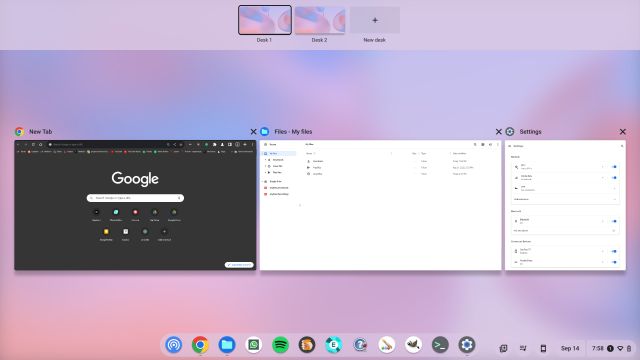
Task: Toggle the Bluetooth switch in Settings preview
Action: (x=614, y=221)
